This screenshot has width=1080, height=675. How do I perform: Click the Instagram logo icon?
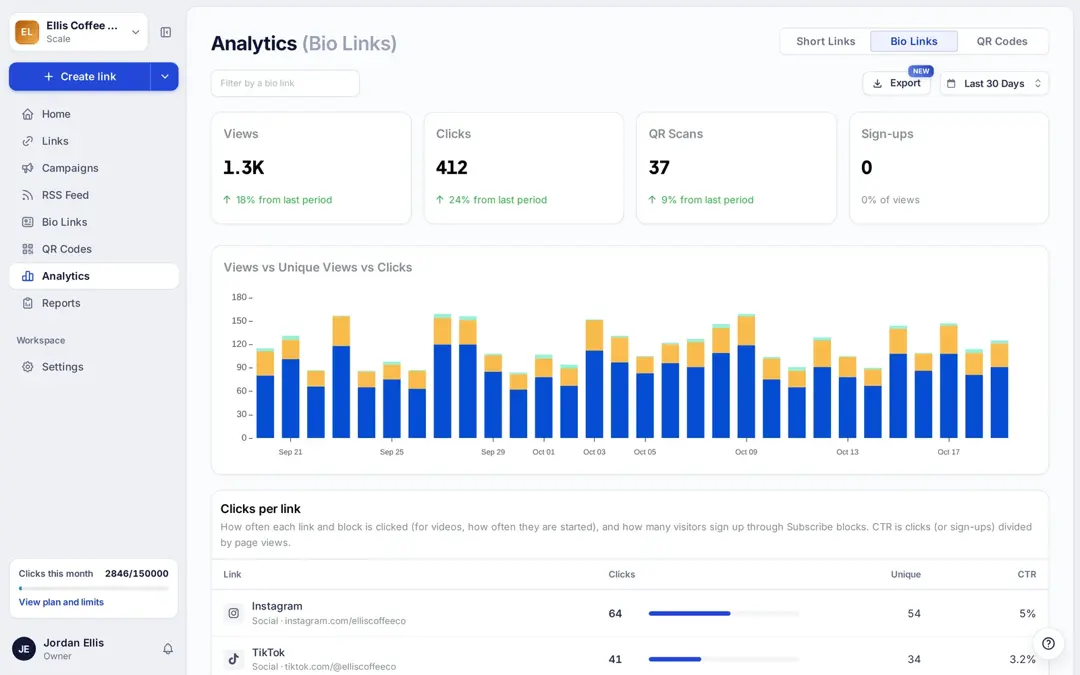coord(233,613)
